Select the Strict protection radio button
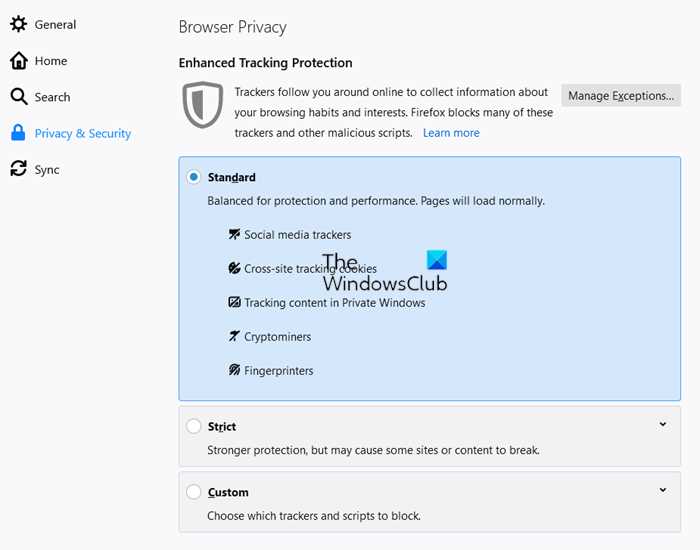700x550 pixels. pos(194,426)
